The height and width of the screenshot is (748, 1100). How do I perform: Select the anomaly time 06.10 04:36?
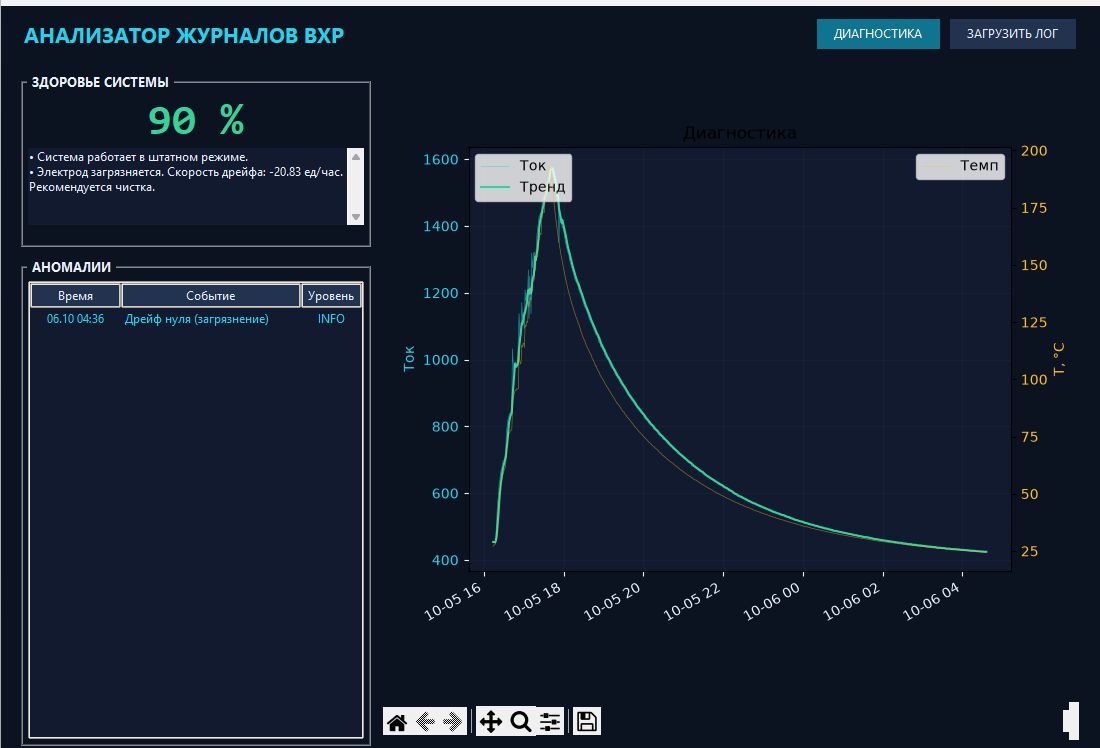point(75,319)
